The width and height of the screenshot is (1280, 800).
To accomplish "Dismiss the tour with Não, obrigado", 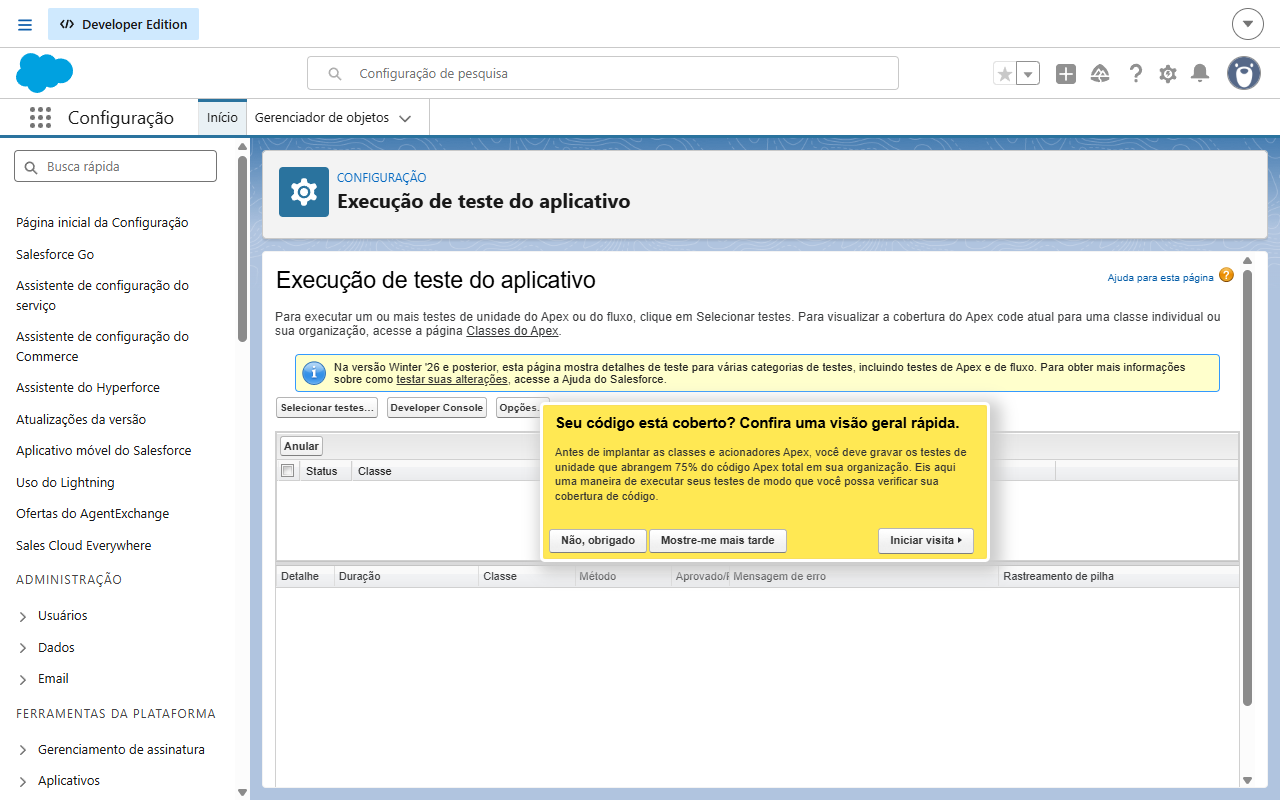I will tap(598, 541).
